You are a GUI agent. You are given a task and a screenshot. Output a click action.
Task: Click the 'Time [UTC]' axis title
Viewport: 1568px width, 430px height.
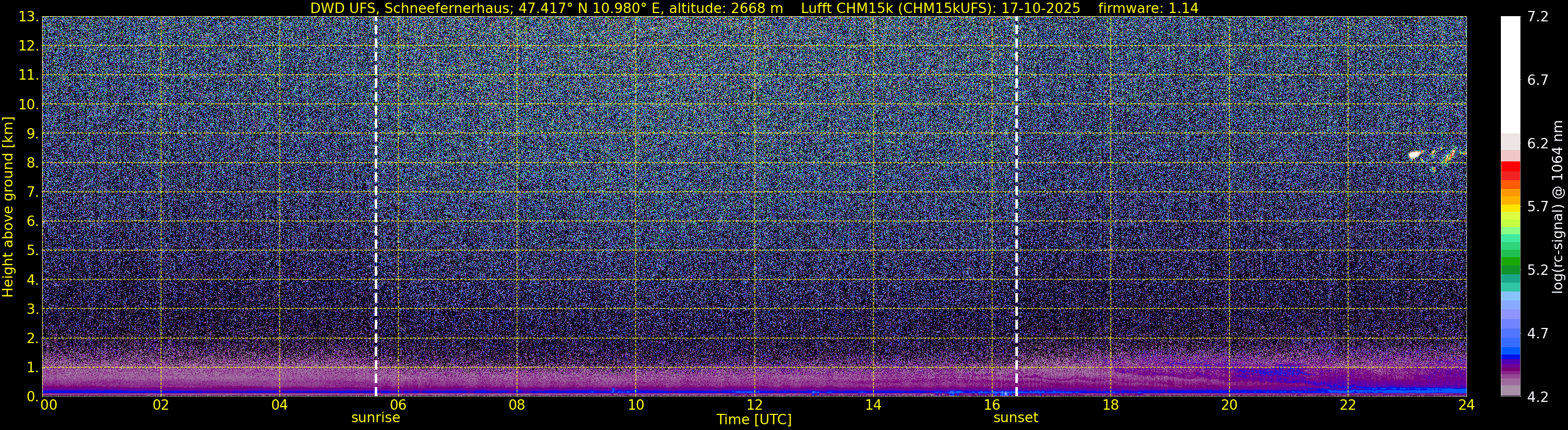pyautogui.click(x=754, y=420)
